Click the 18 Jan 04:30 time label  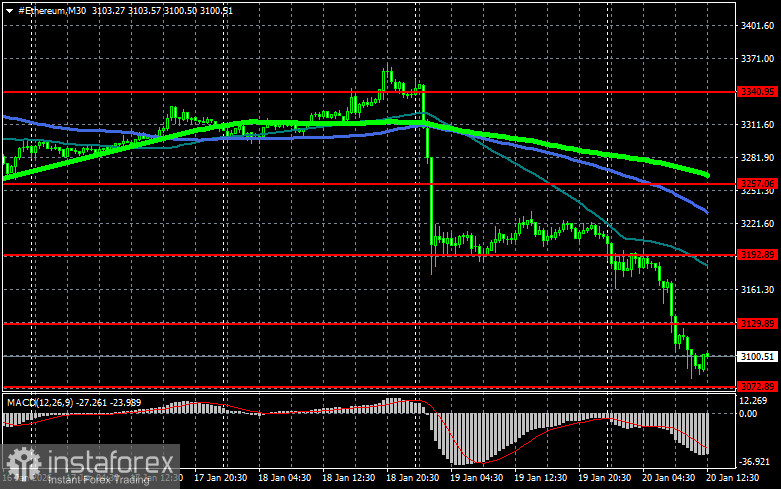pos(284,478)
